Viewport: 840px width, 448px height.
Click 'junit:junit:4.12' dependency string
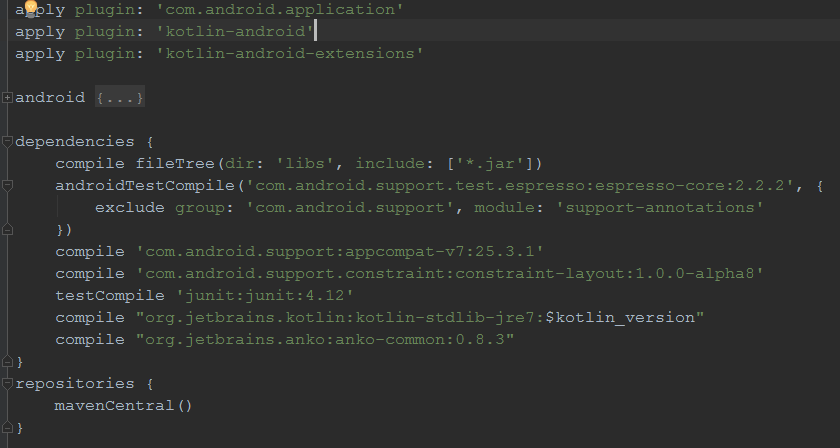tap(265, 295)
